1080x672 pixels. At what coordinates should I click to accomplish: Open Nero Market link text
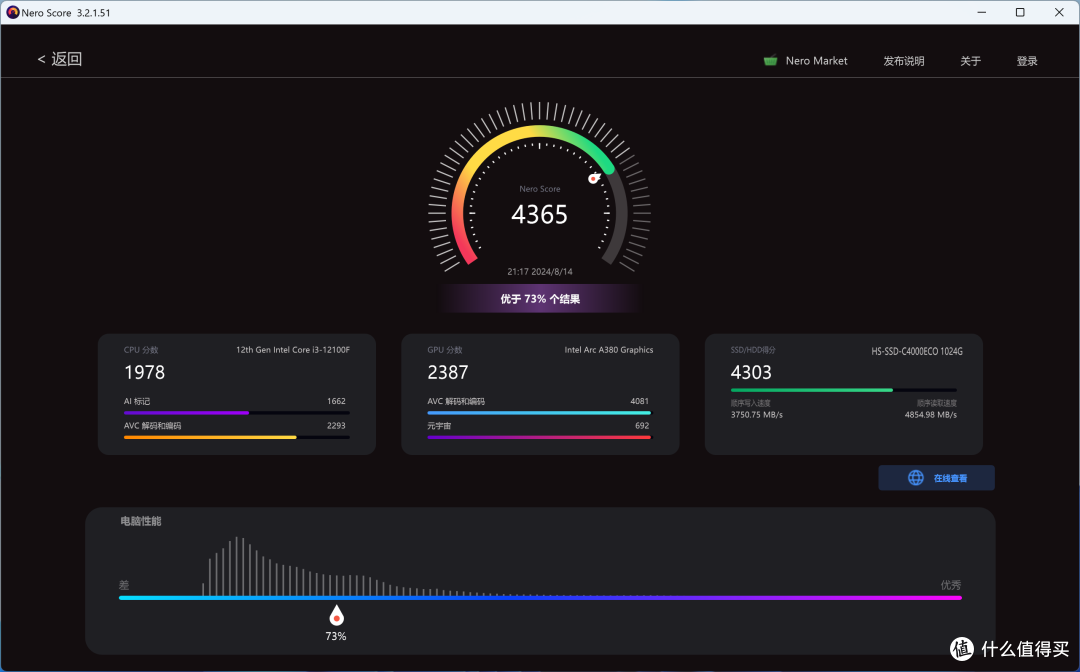pyautogui.click(x=816, y=61)
